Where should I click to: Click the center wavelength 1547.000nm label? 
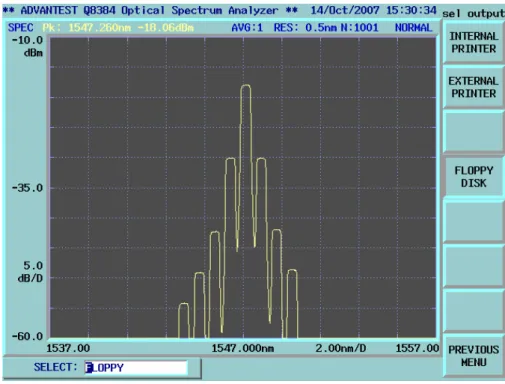[243, 348]
